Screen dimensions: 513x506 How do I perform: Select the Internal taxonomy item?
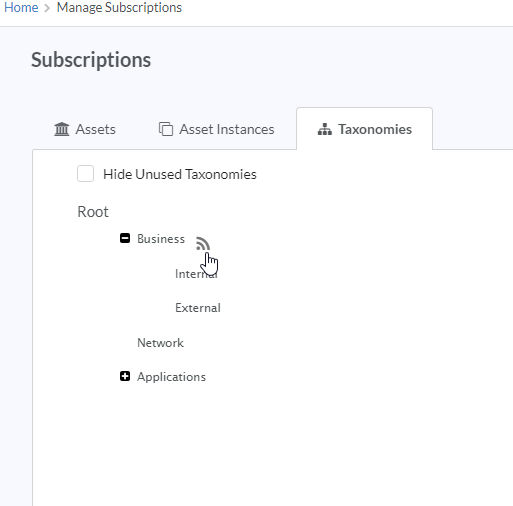(196, 274)
